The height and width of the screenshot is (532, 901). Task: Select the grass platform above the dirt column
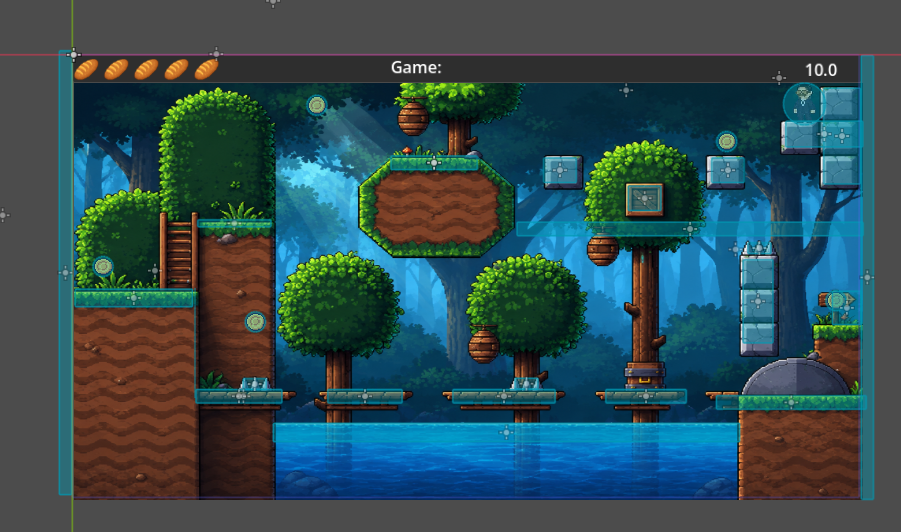[234, 223]
